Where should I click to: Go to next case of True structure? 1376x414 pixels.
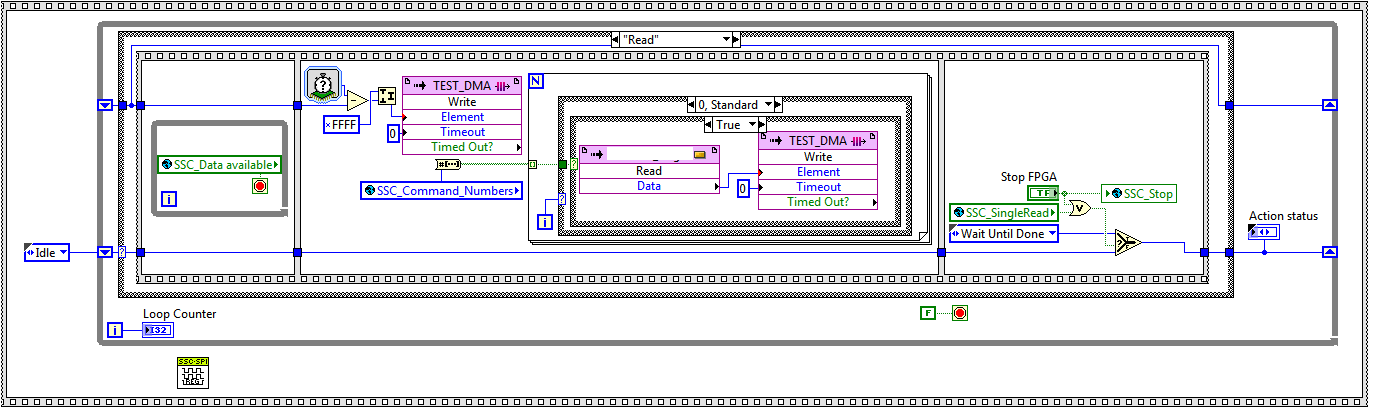coord(760,125)
